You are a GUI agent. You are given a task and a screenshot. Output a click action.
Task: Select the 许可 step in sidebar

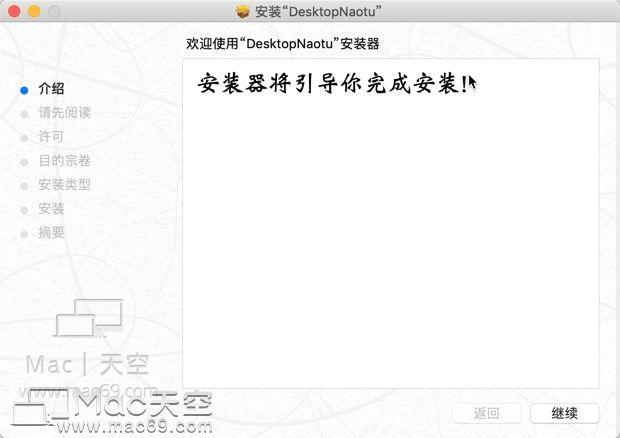(x=51, y=137)
